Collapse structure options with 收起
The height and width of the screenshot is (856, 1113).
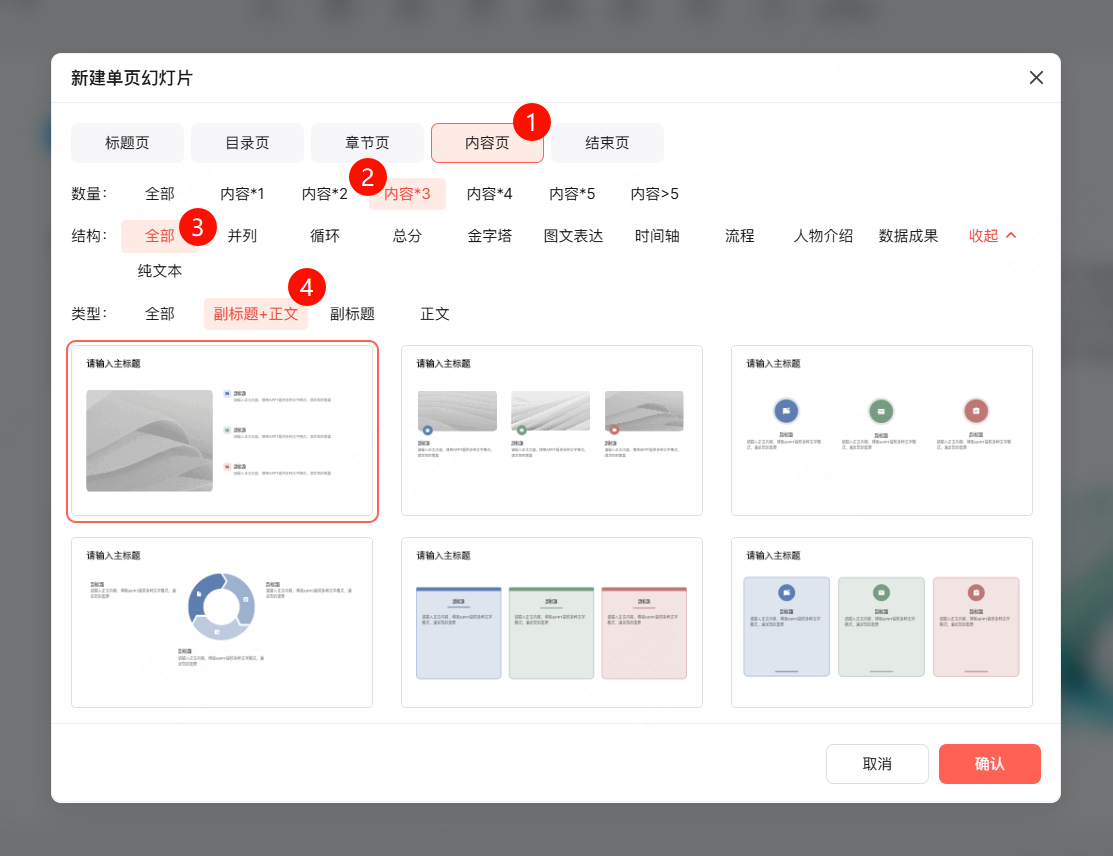coord(992,236)
